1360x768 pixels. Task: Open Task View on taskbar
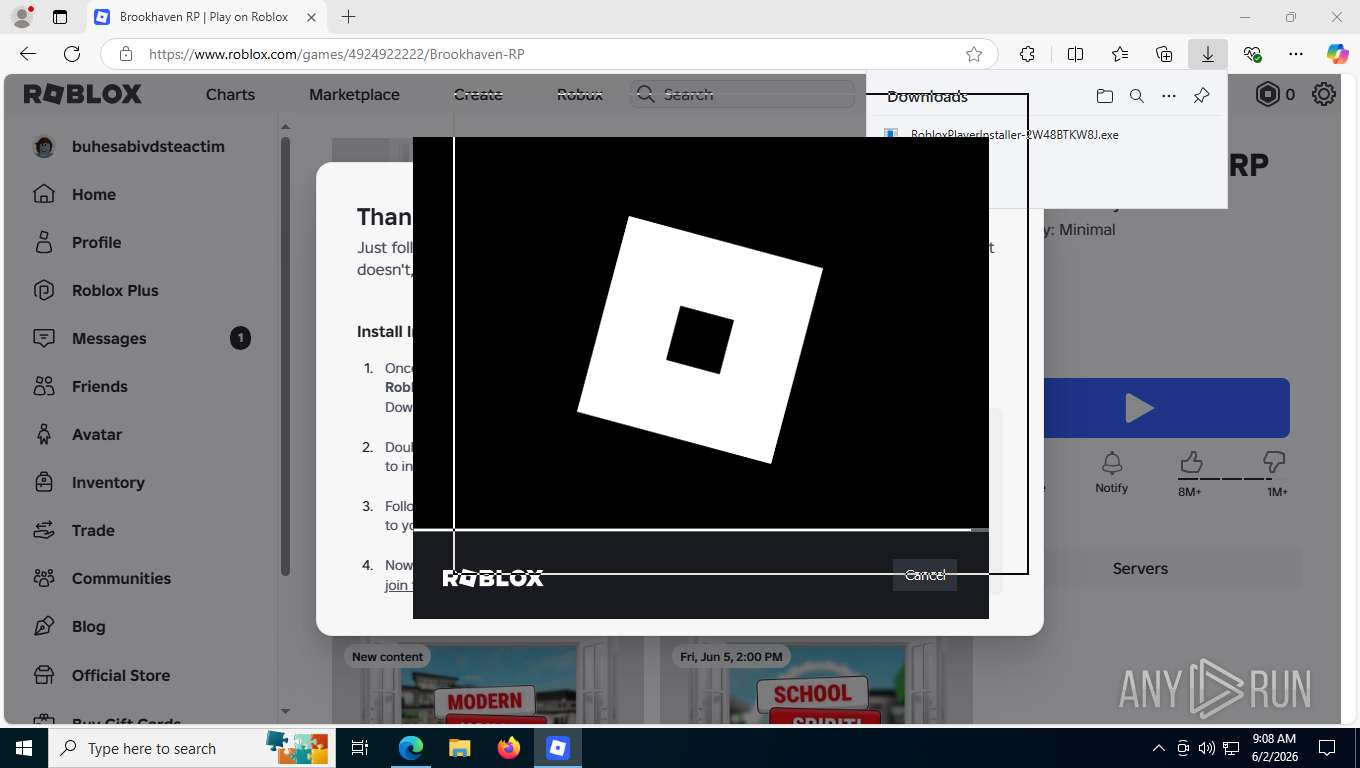tap(360, 748)
